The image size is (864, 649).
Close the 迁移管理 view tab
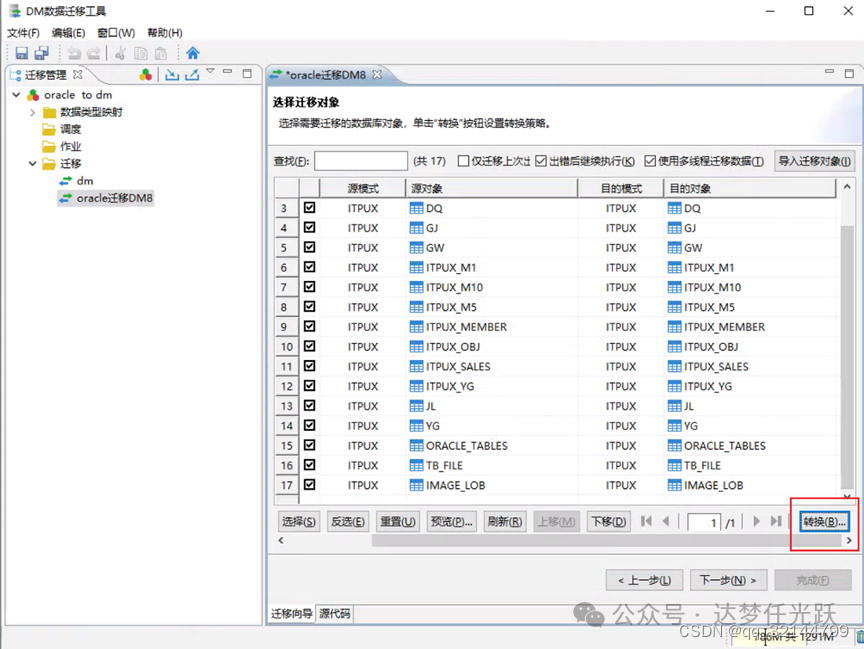(78, 74)
